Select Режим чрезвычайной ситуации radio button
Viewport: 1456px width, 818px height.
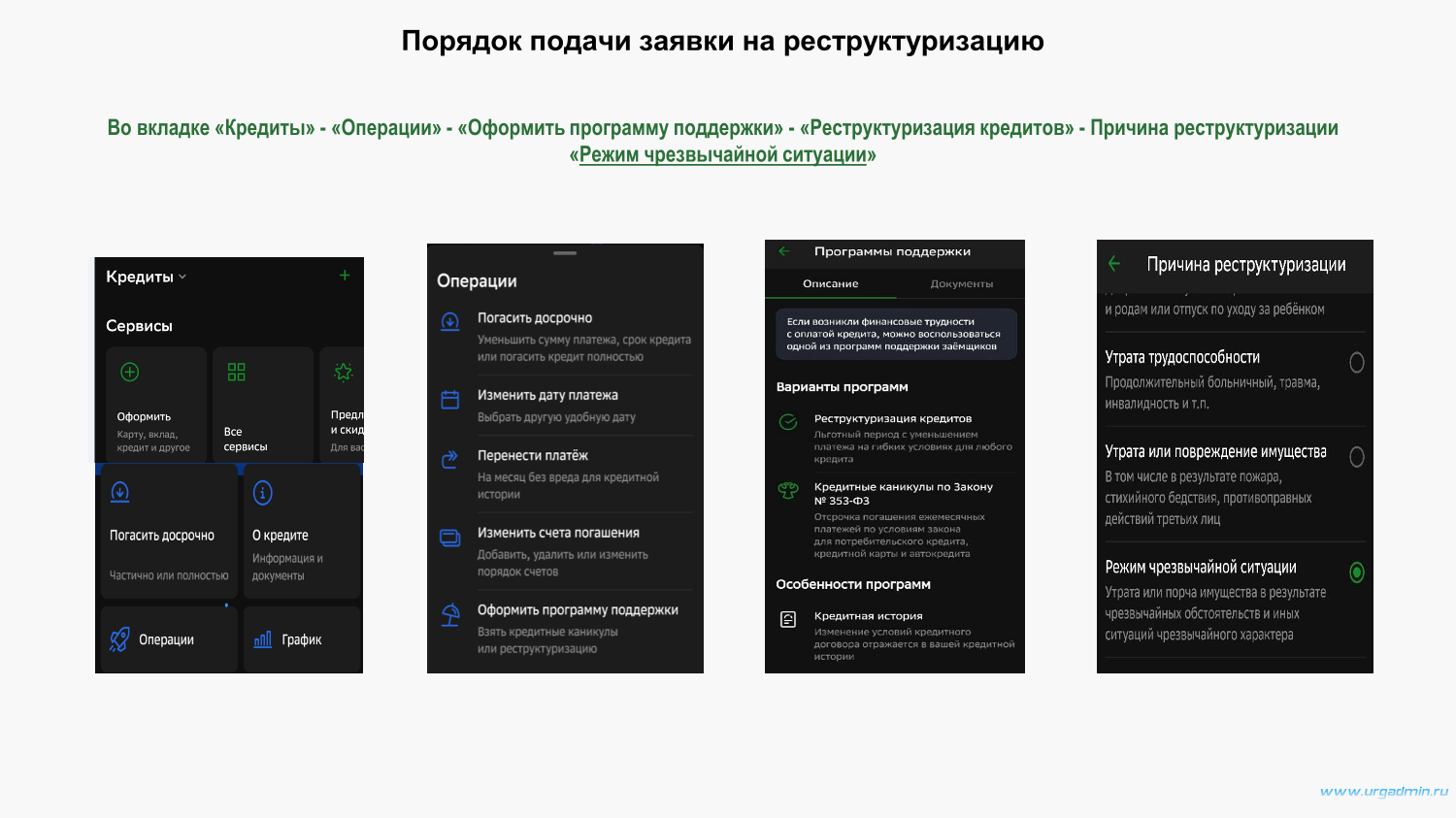click(x=1357, y=573)
